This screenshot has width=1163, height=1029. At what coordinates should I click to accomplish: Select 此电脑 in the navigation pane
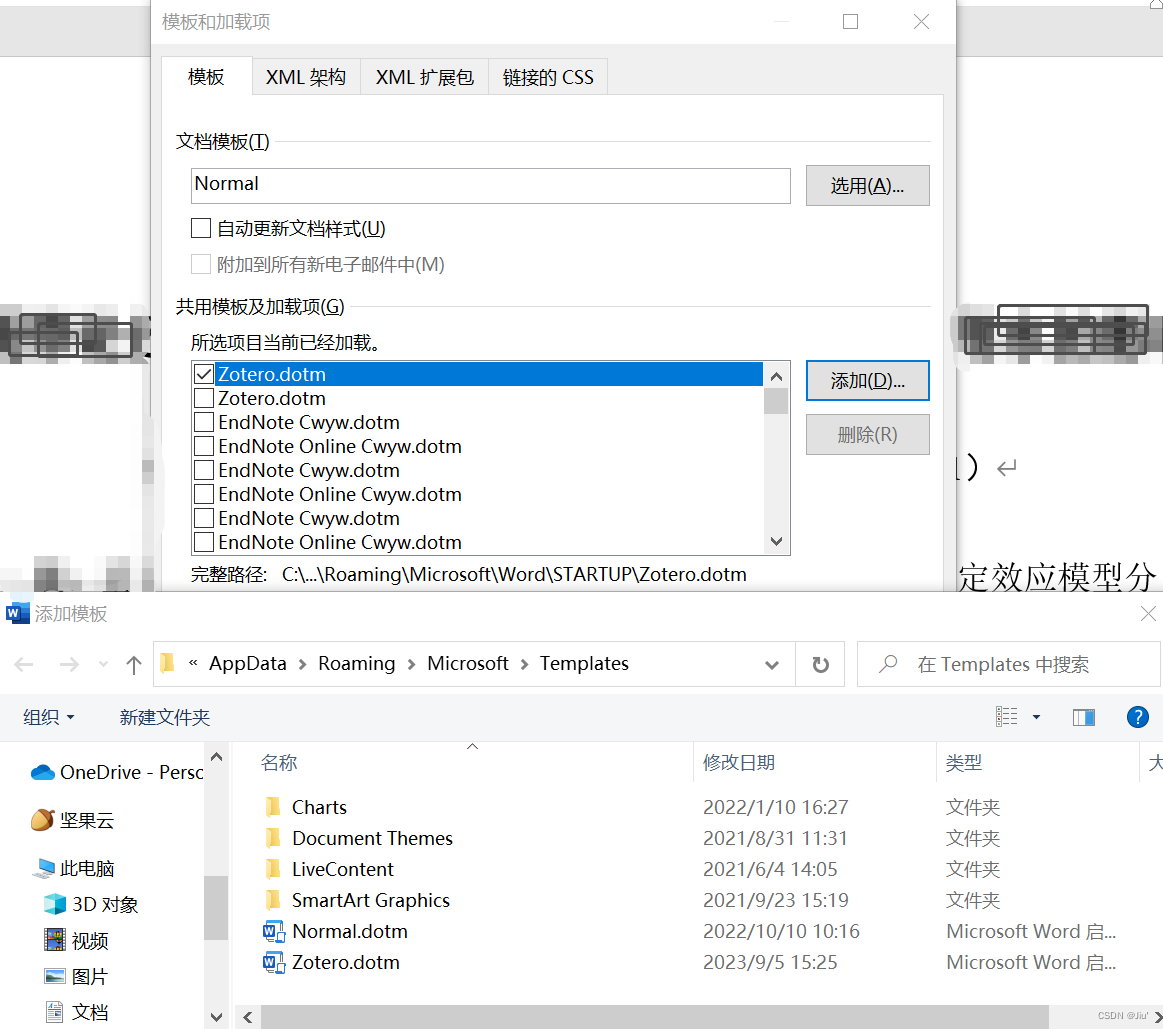tap(73, 868)
